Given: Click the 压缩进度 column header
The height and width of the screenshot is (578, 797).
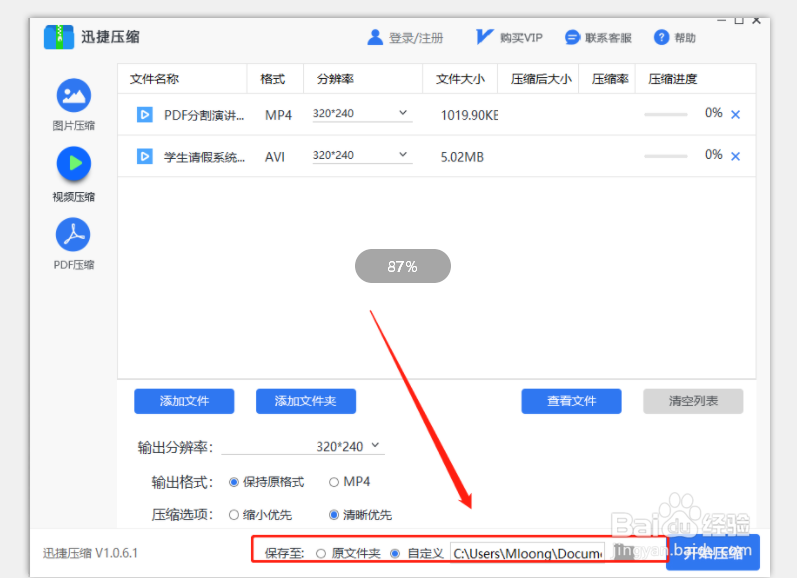Looking at the screenshot, I should pos(672,79).
